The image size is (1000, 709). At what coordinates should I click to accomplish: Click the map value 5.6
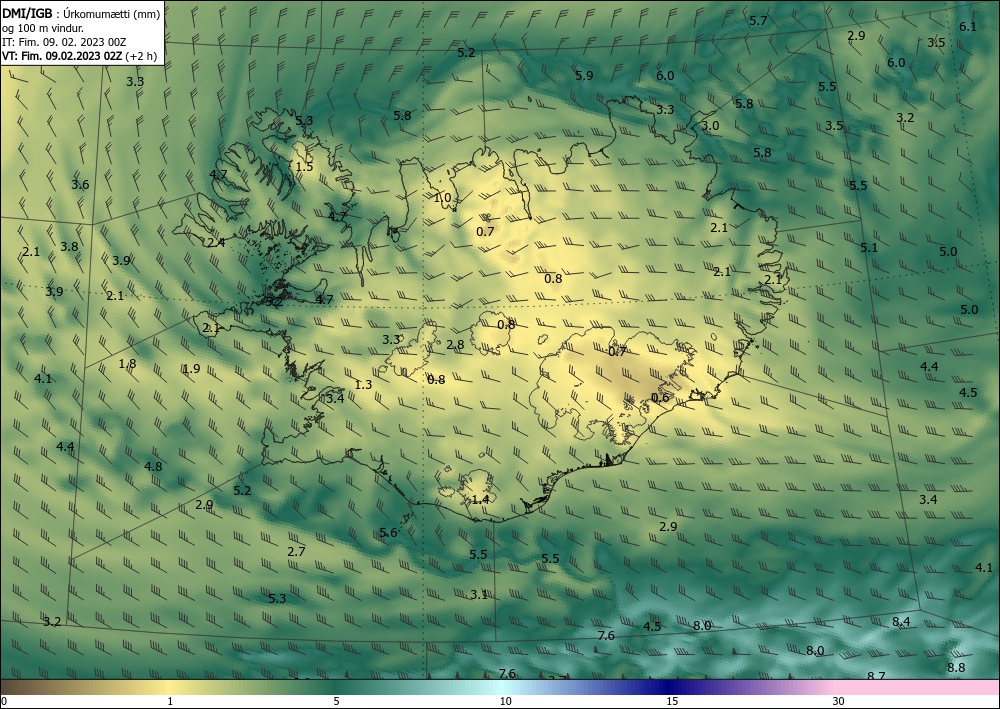[x=388, y=532]
